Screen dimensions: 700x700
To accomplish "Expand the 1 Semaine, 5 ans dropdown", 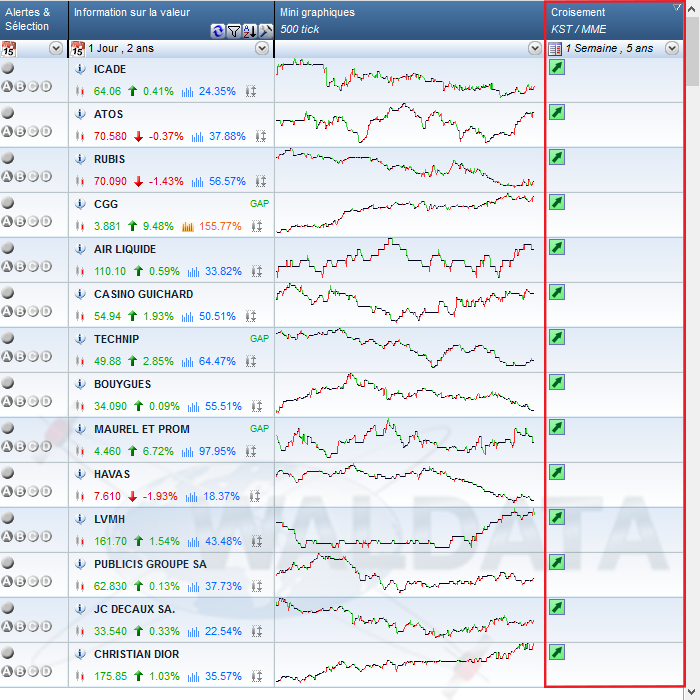I will pyautogui.click(x=672, y=48).
